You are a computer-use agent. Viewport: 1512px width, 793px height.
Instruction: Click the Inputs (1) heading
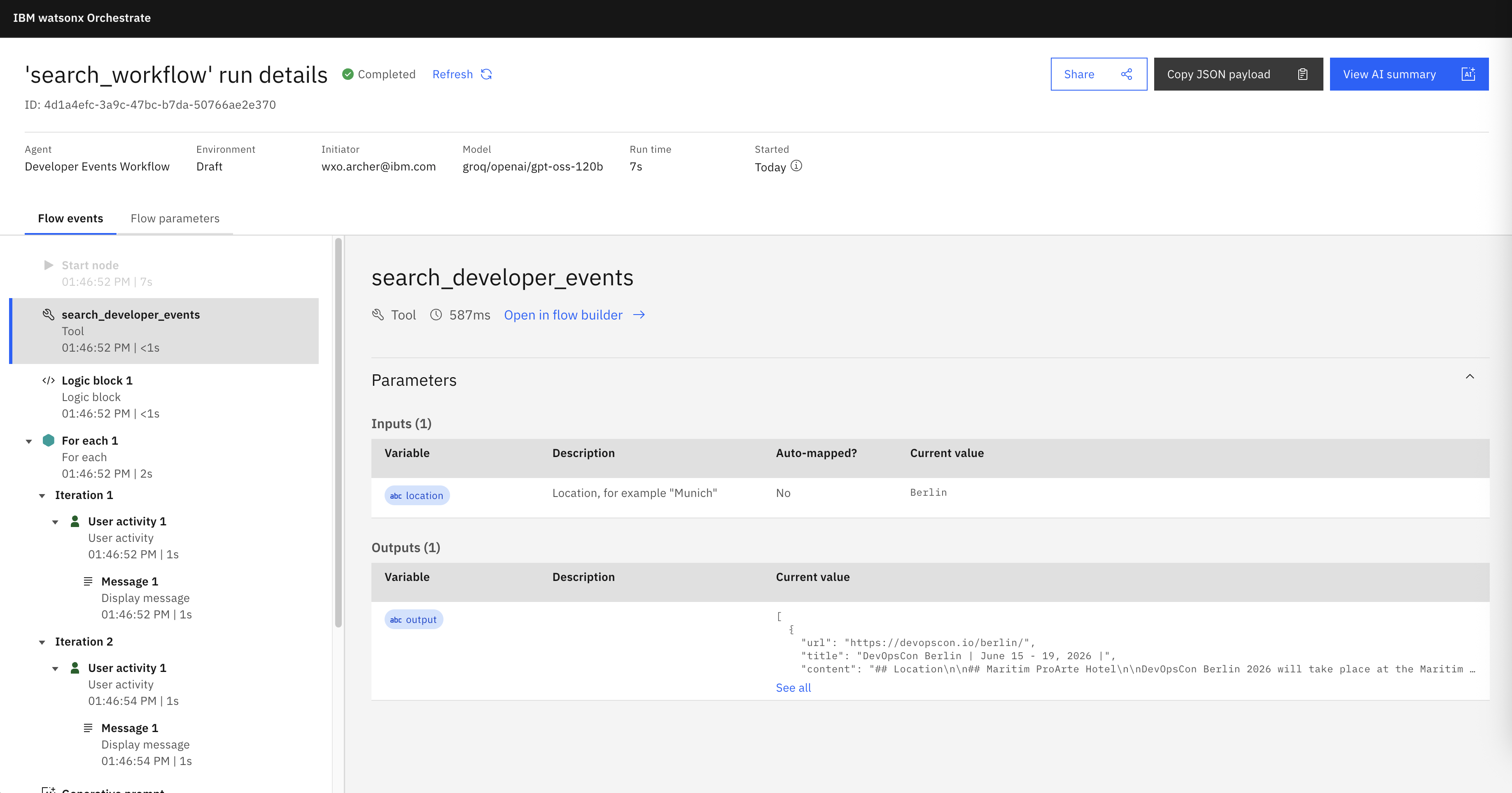click(x=401, y=423)
